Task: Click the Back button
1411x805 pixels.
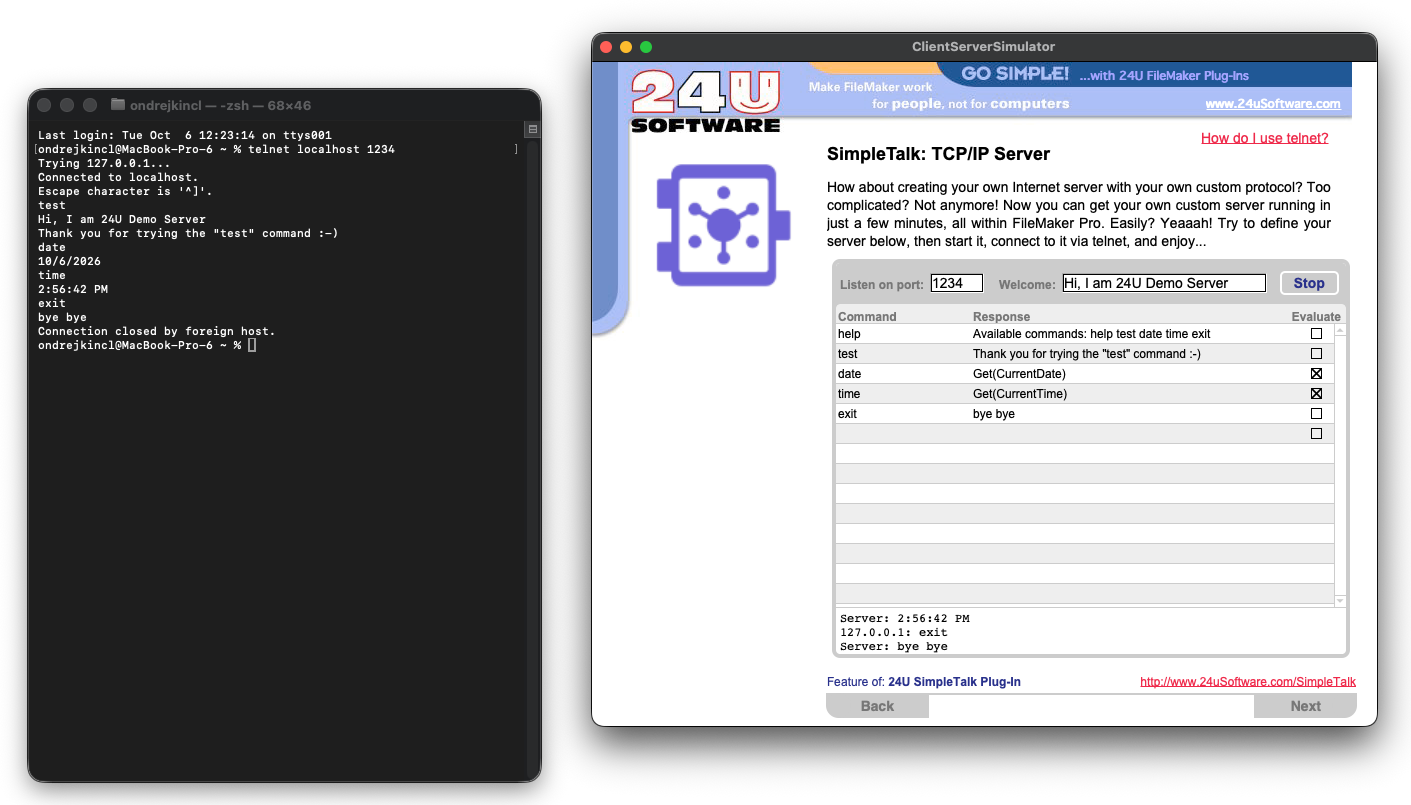Action: pyautogui.click(x=877, y=706)
